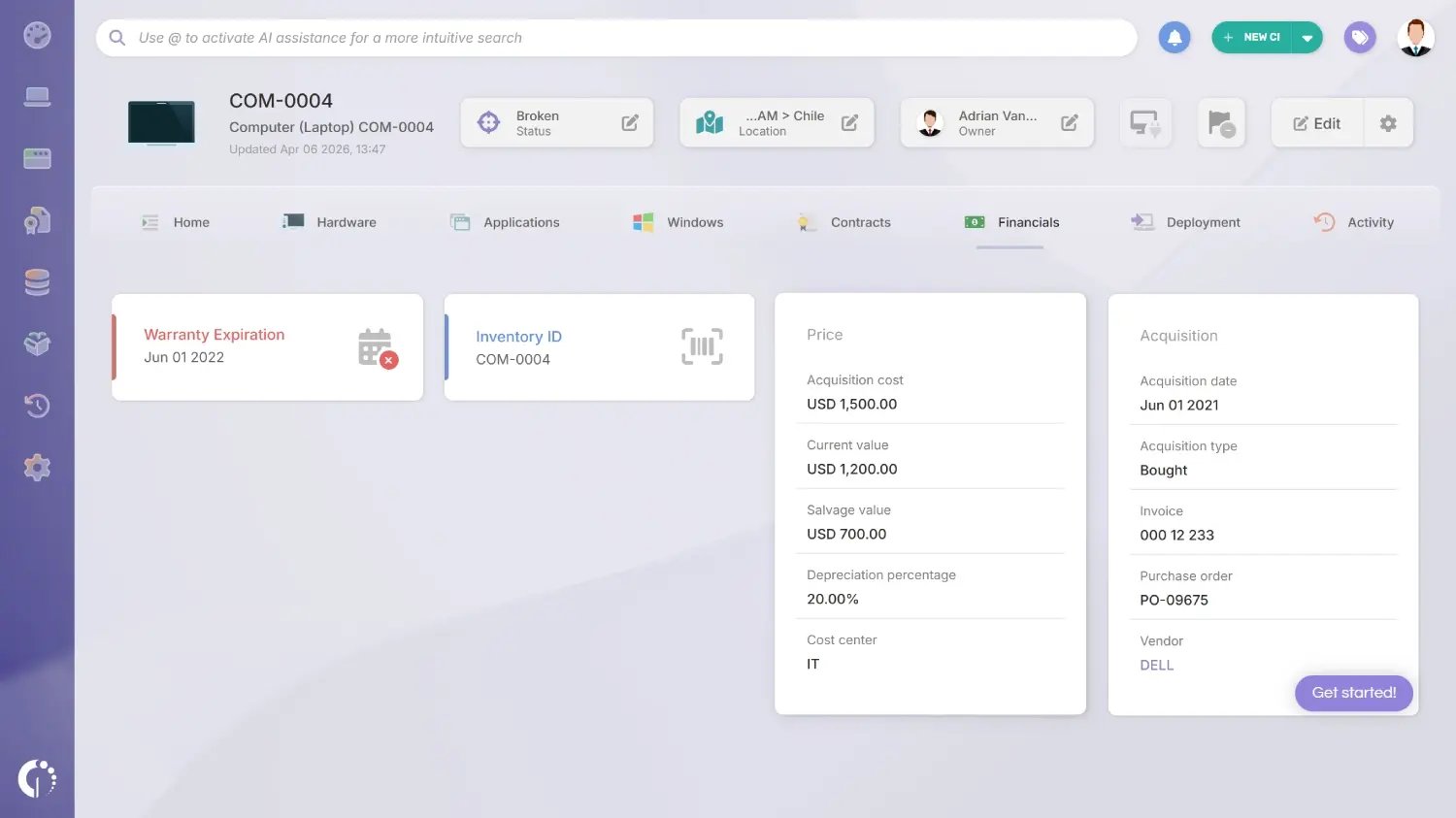Click the purple tag icon near the avatar

click(1359, 36)
